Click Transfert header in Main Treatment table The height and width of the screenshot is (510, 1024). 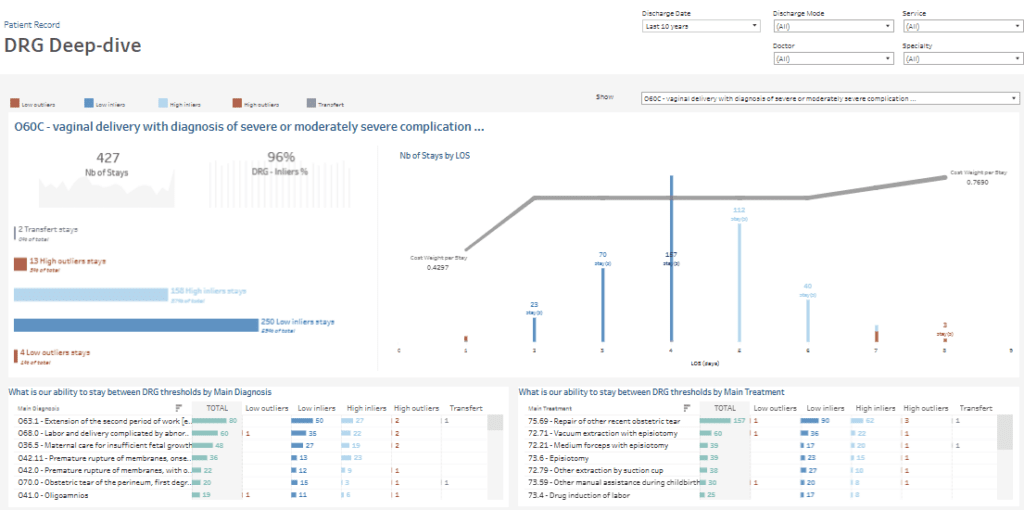coord(976,408)
